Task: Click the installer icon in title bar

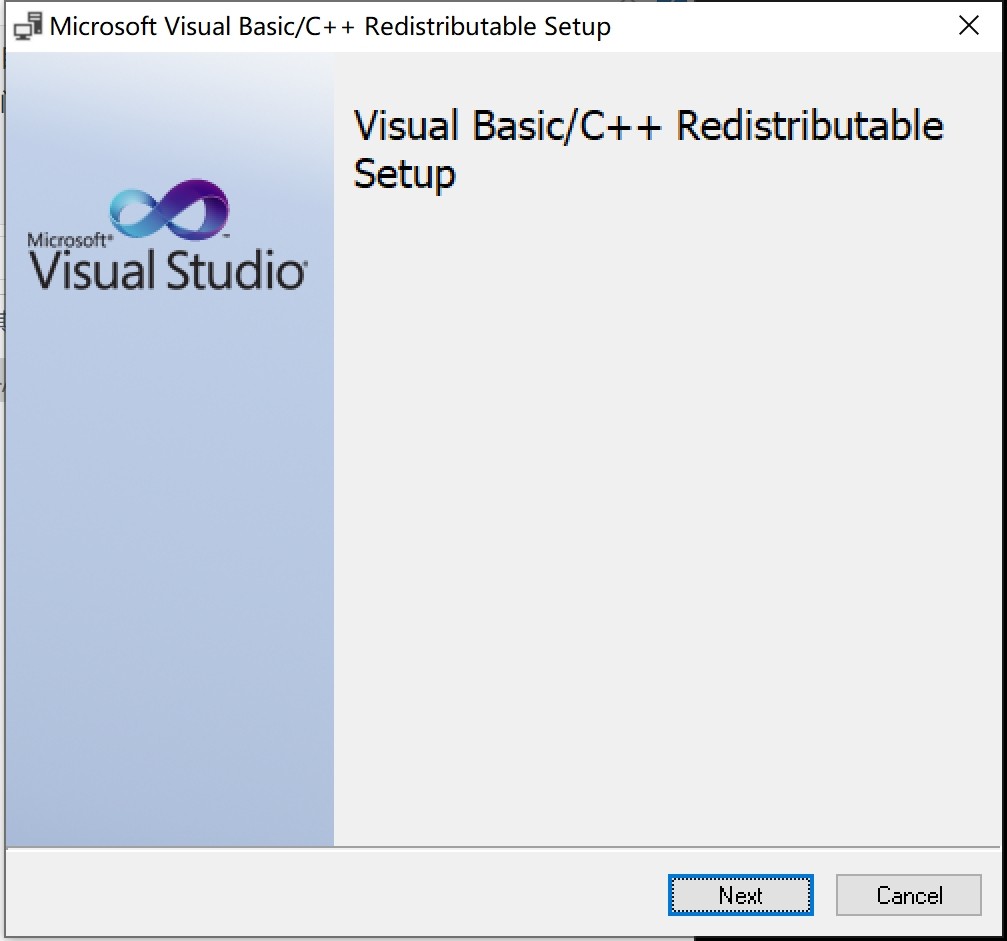Action: (28, 26)
